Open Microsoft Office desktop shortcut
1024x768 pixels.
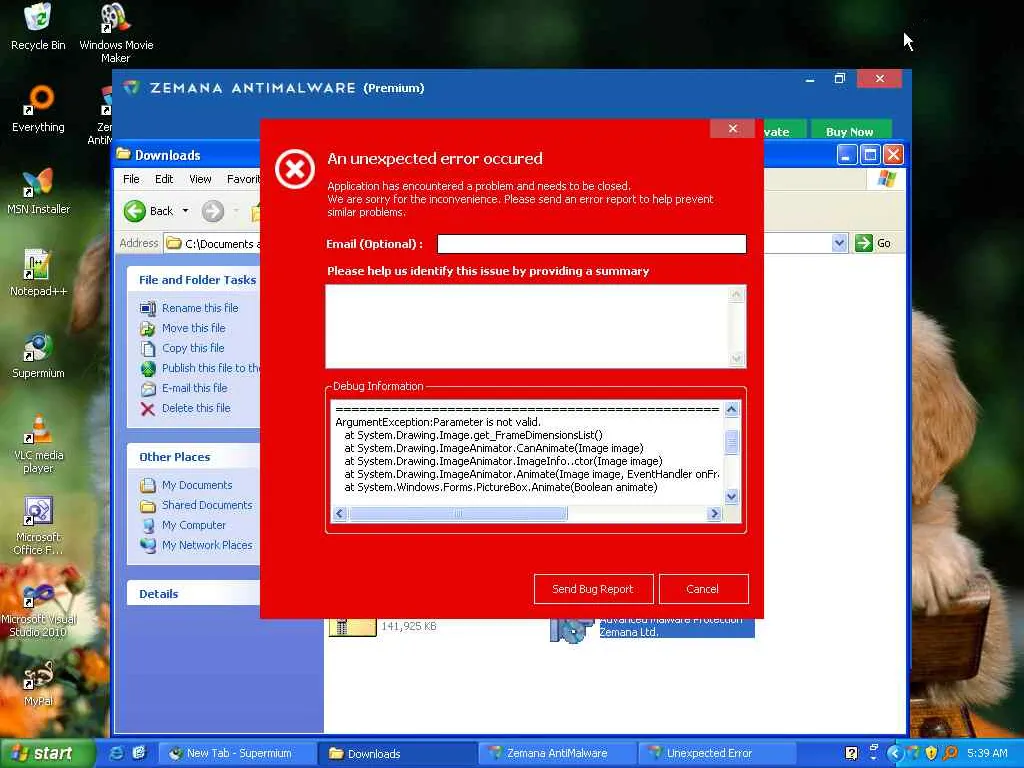(38, 526)
